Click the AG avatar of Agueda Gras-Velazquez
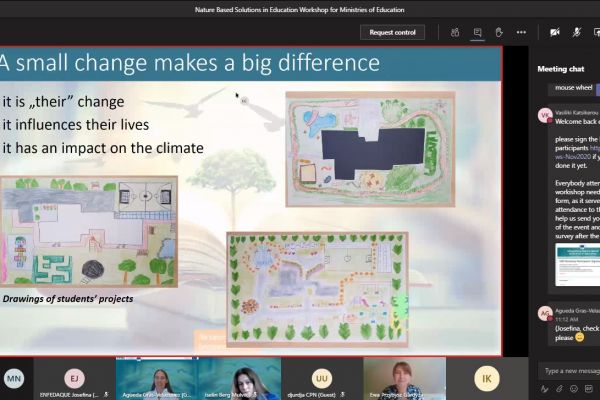The width and height of the screenshot is (600, 400). (545, 313)
